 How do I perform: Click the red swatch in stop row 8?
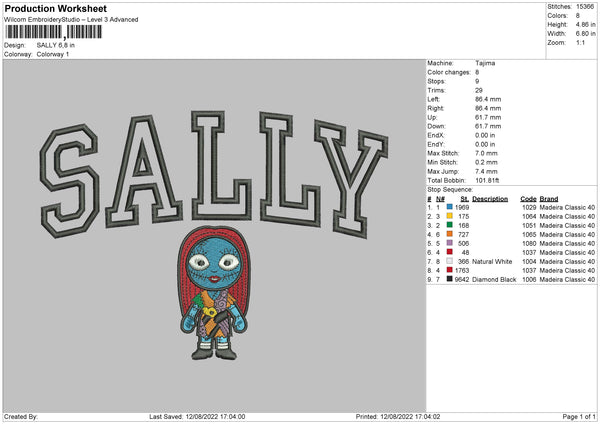(450, 270)
